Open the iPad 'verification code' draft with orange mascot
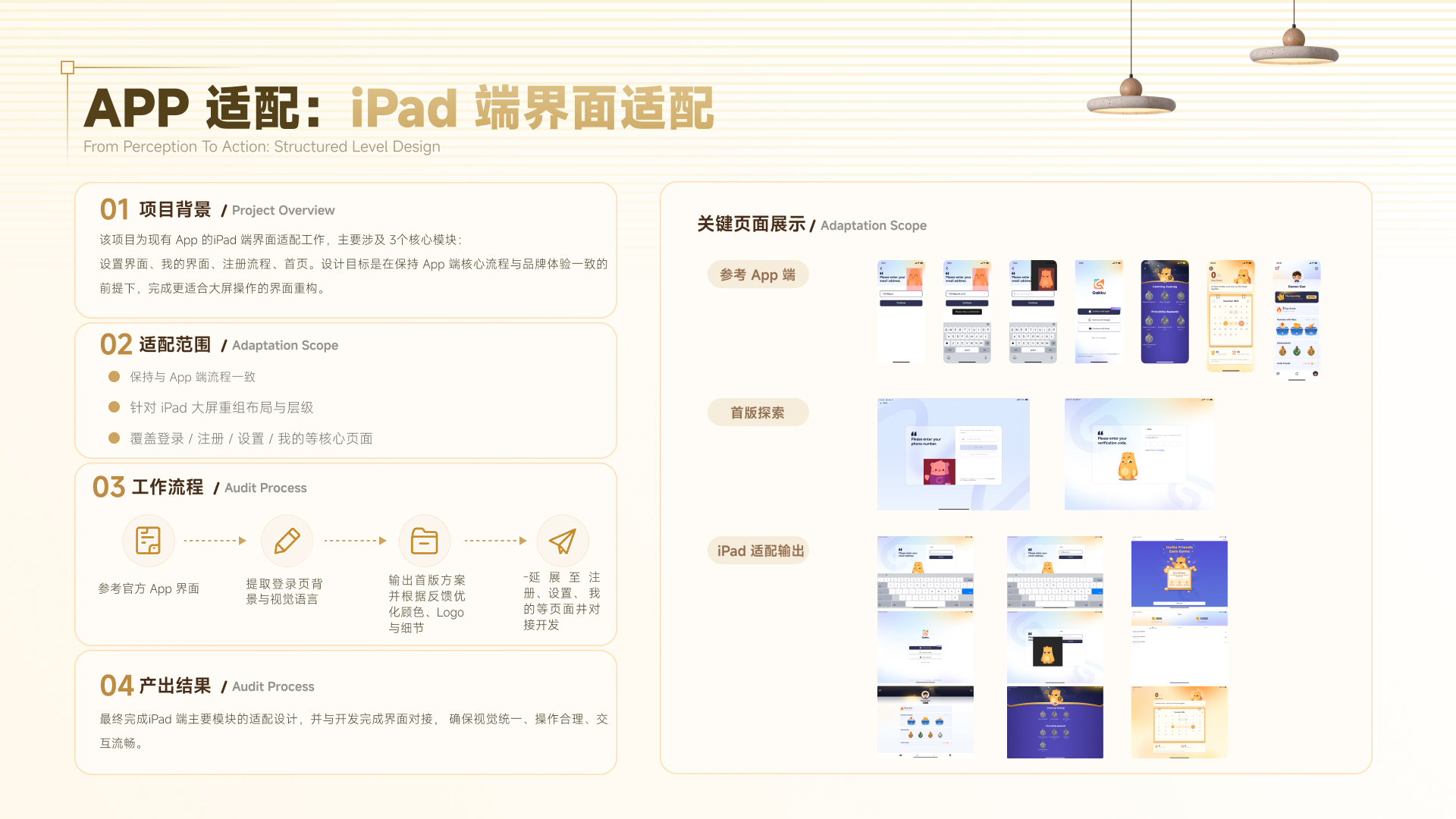 (1139, 453)
